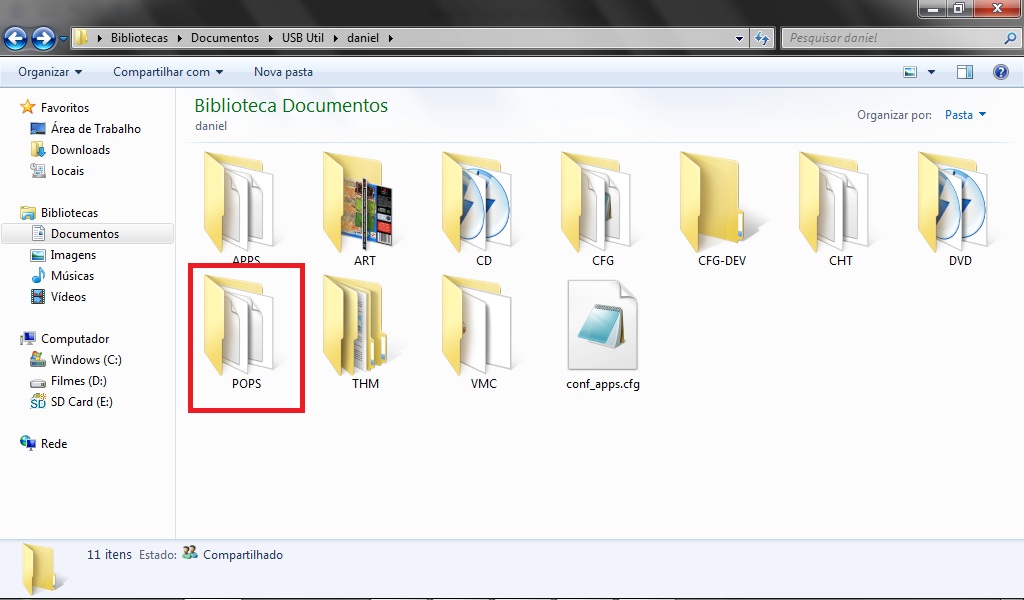Open SD Card (E:) drive

click(81, 402)
